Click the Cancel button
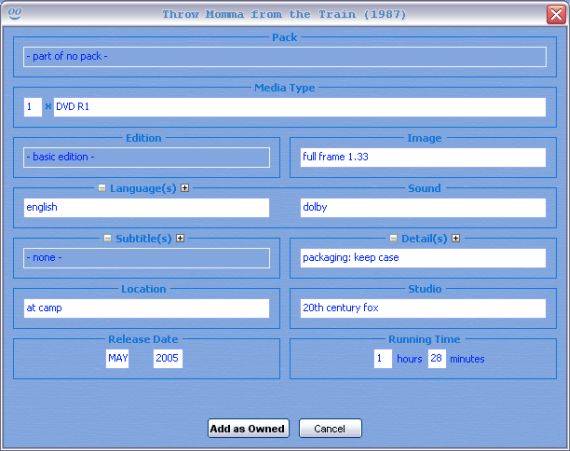The height and width of the screenshot is (451, 570). 330,428
